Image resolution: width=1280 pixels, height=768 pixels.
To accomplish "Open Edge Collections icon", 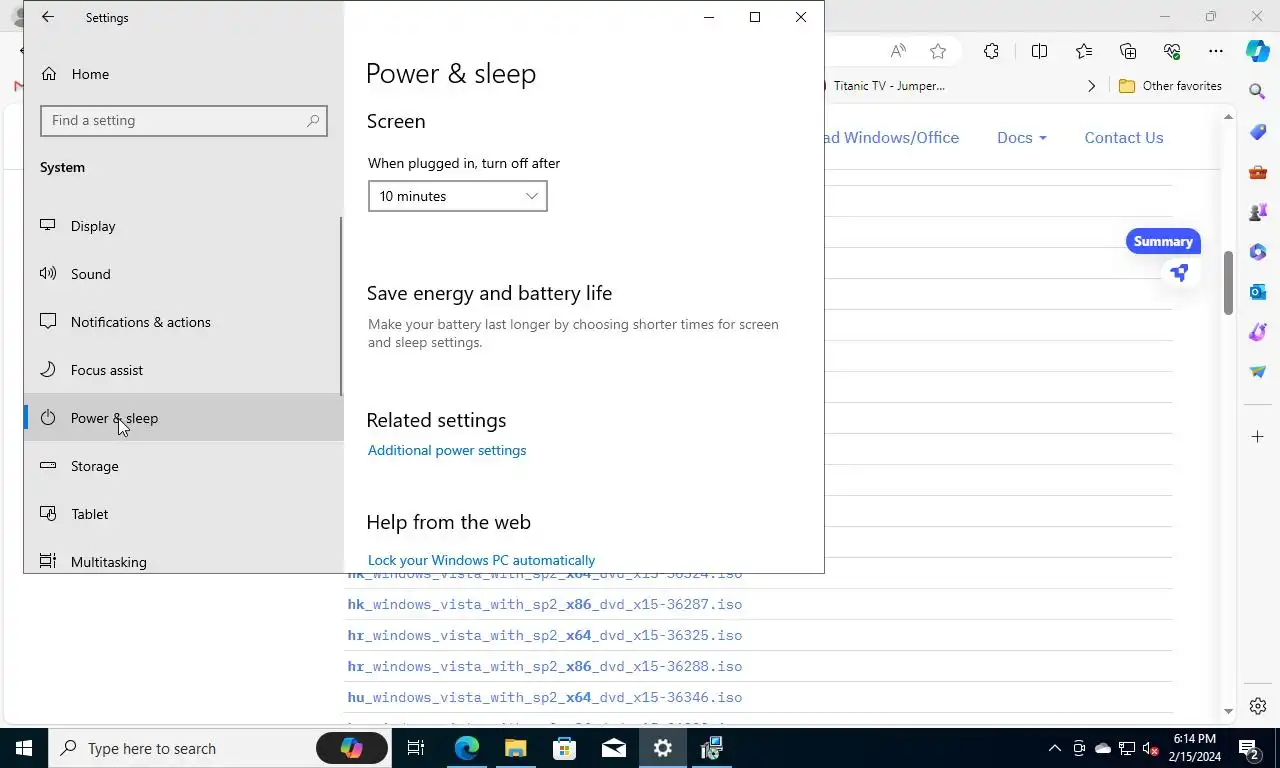I will tap(1128, 51).
